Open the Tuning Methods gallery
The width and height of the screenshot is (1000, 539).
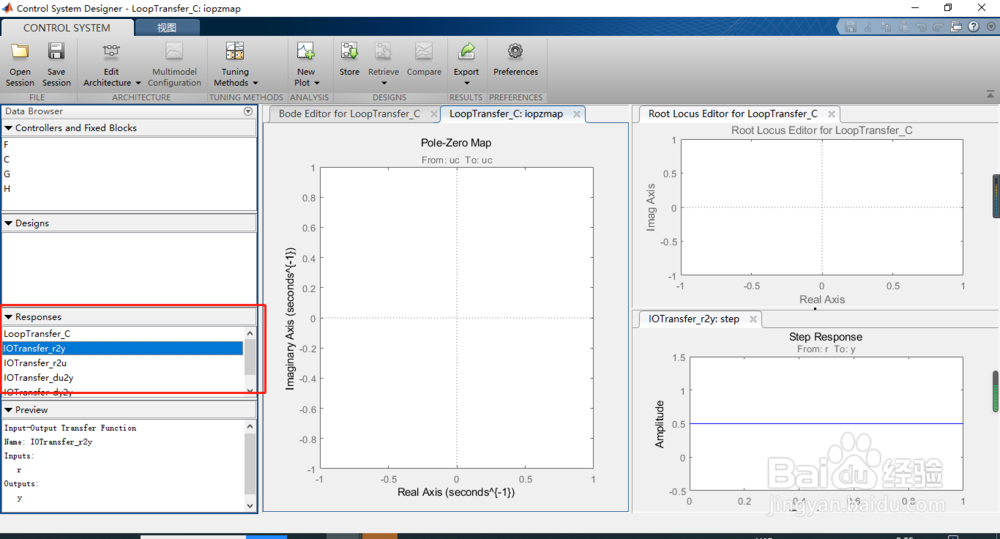click(x=235, y=65)
